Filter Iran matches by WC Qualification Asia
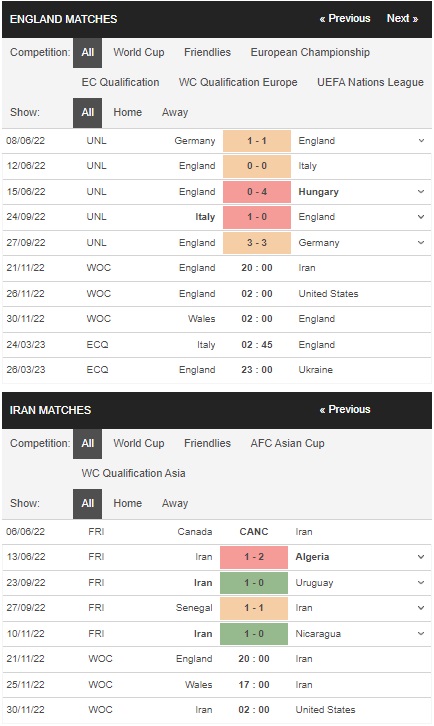Image resolution: width=434 pixels, height=726 pixels. coord(133,473)
